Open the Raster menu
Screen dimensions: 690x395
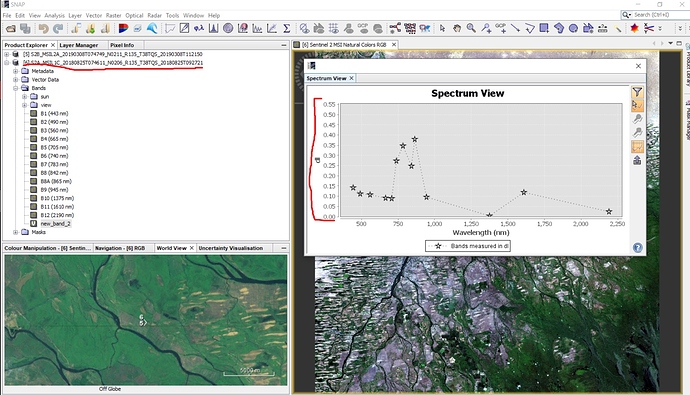click(113, 15)
